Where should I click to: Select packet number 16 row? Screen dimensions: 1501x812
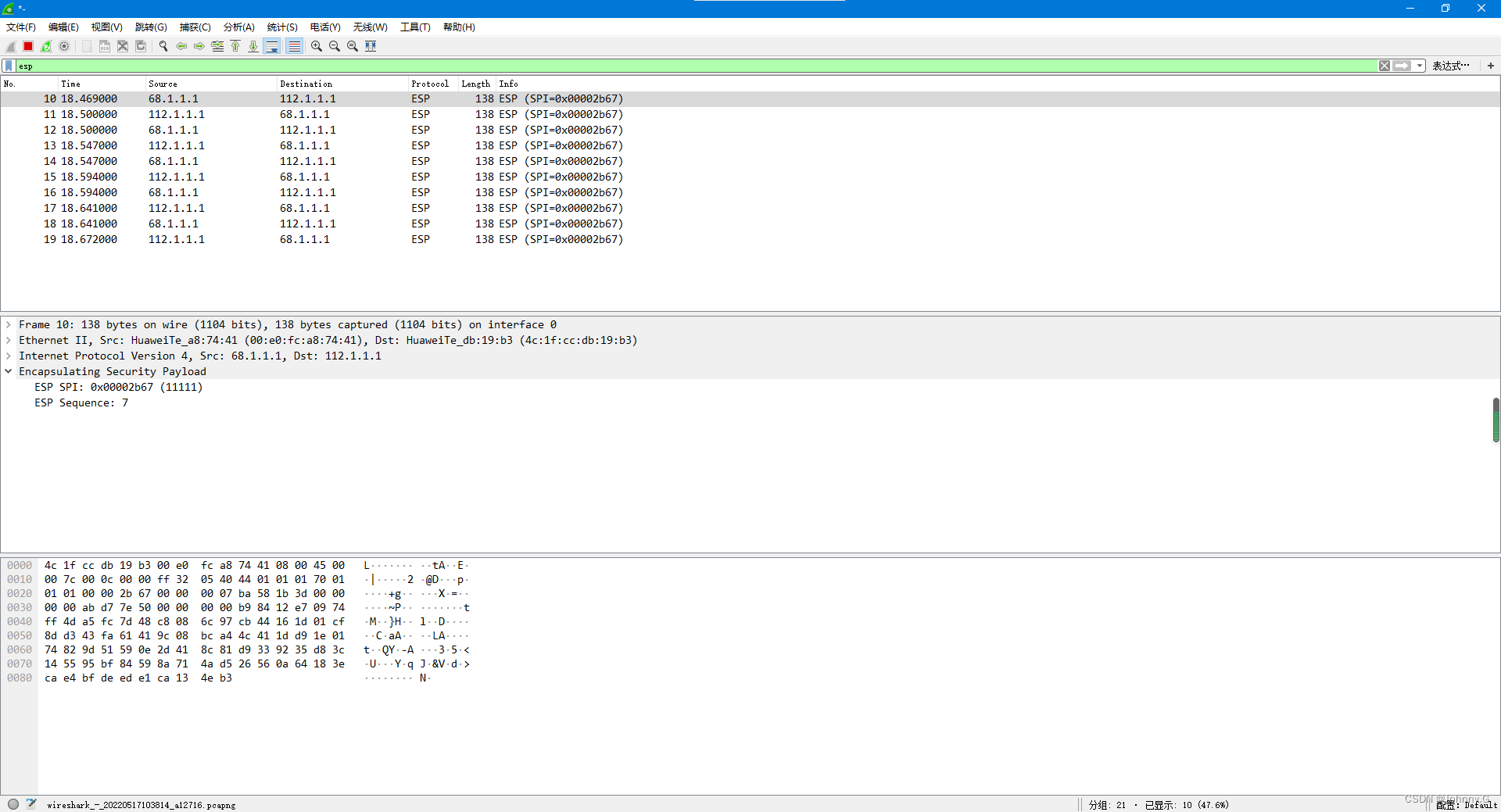[x=750, y=192]
